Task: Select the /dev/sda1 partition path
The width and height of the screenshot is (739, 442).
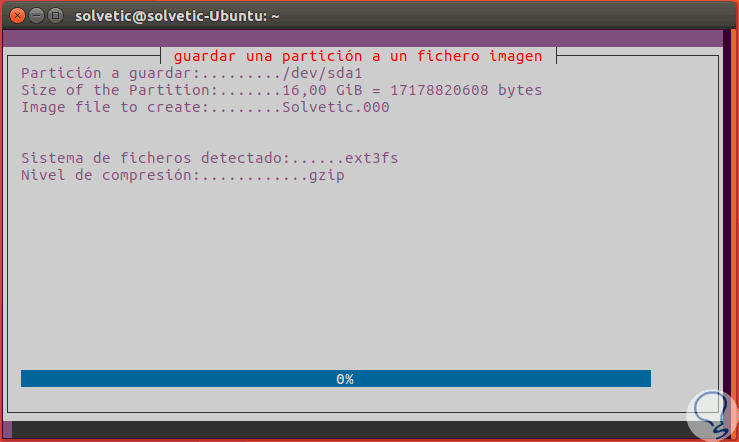Action: click(x=322, y=73)
